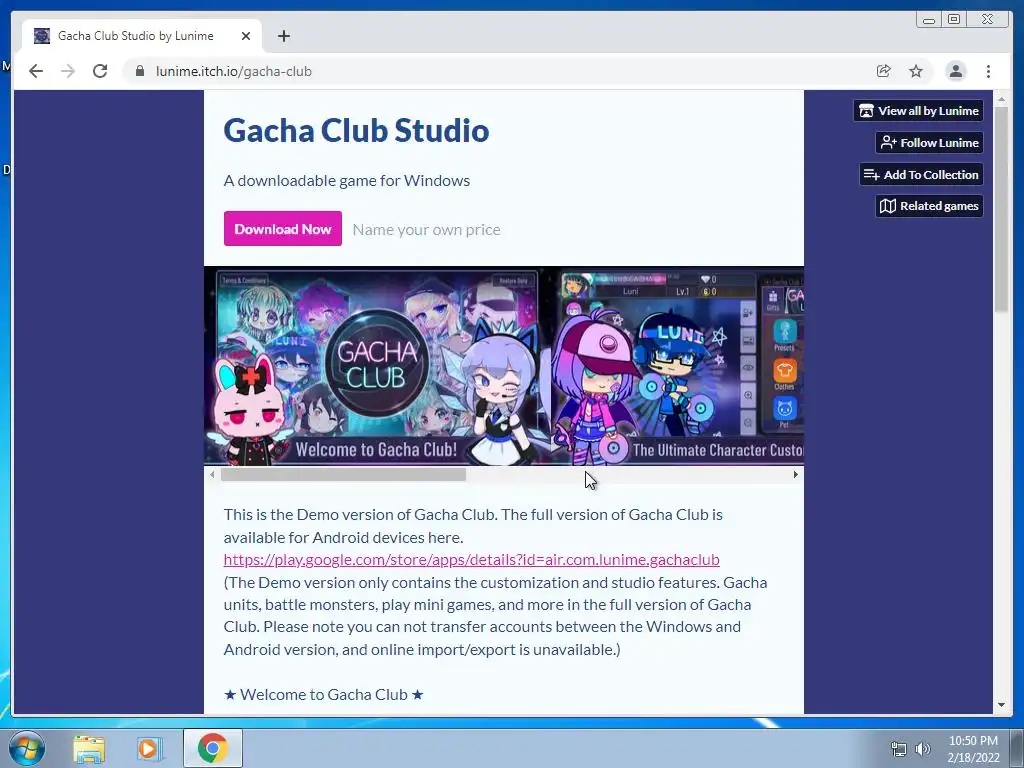Image resolution: width=1024 pixels, height=768 pixels.
Task: Select the Gacha Club Studio by Lunime tab
Action: tap(142, 36)
